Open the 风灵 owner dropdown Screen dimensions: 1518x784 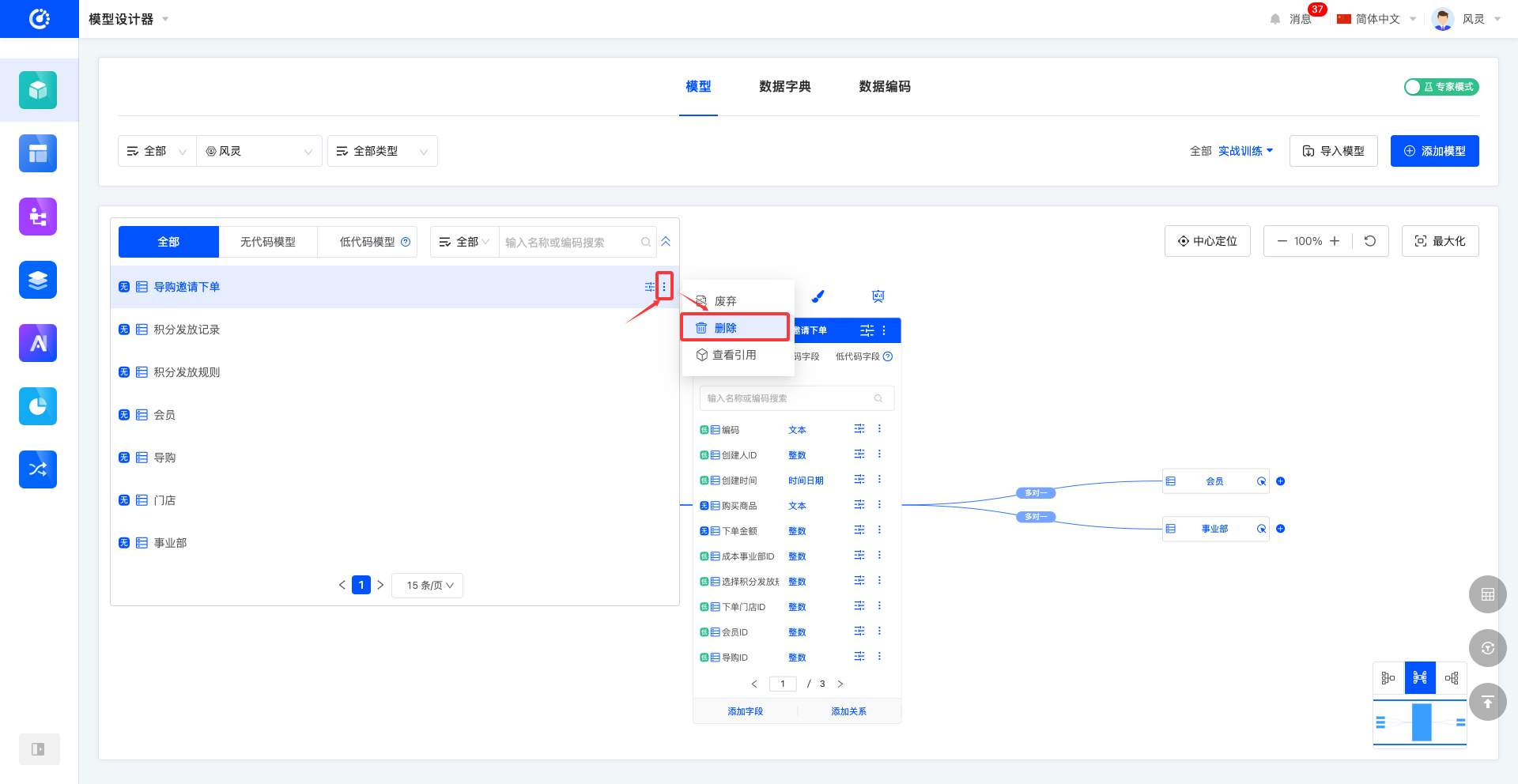259,151
